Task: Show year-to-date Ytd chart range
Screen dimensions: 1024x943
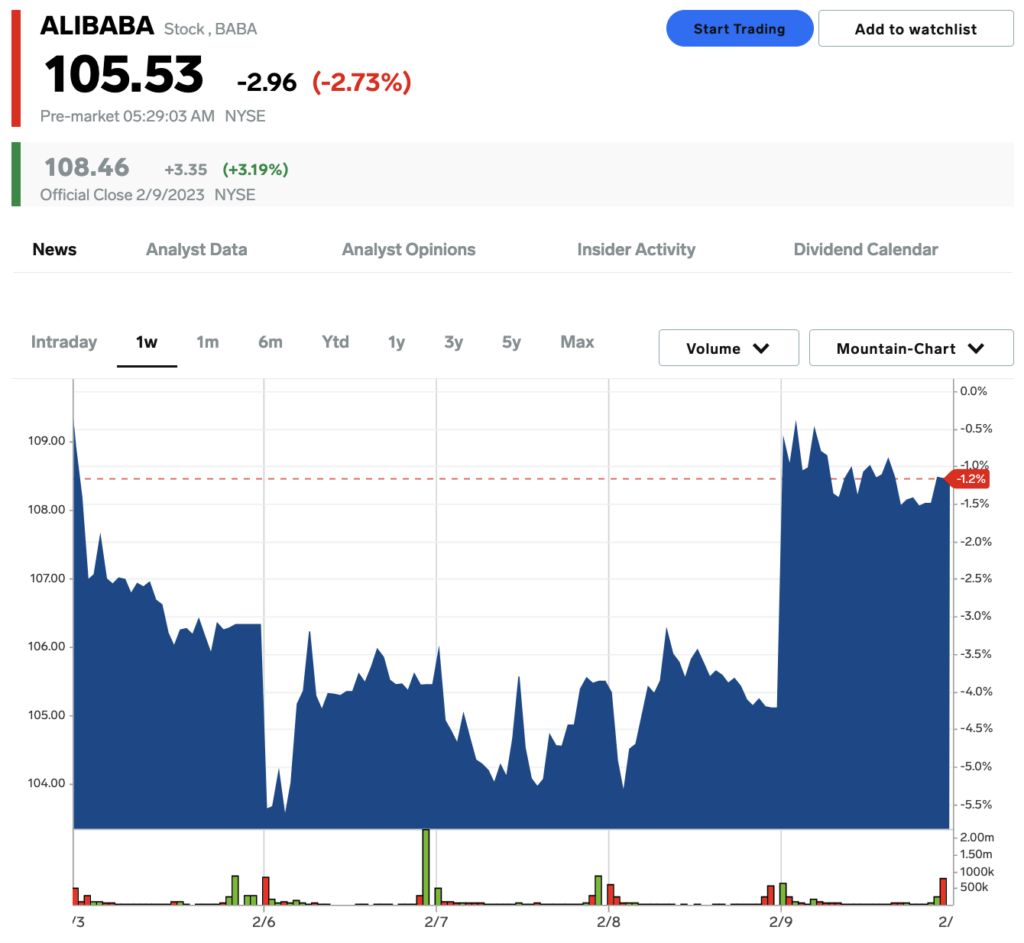Action: (336, 342)
